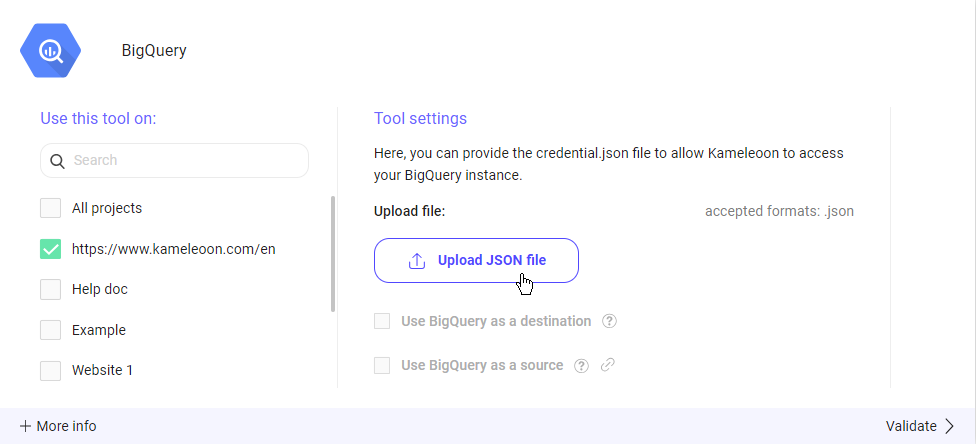Enable Use BigQuery as a destination
Viewport: 976px width, 444px height.
(x=382, y=322)
